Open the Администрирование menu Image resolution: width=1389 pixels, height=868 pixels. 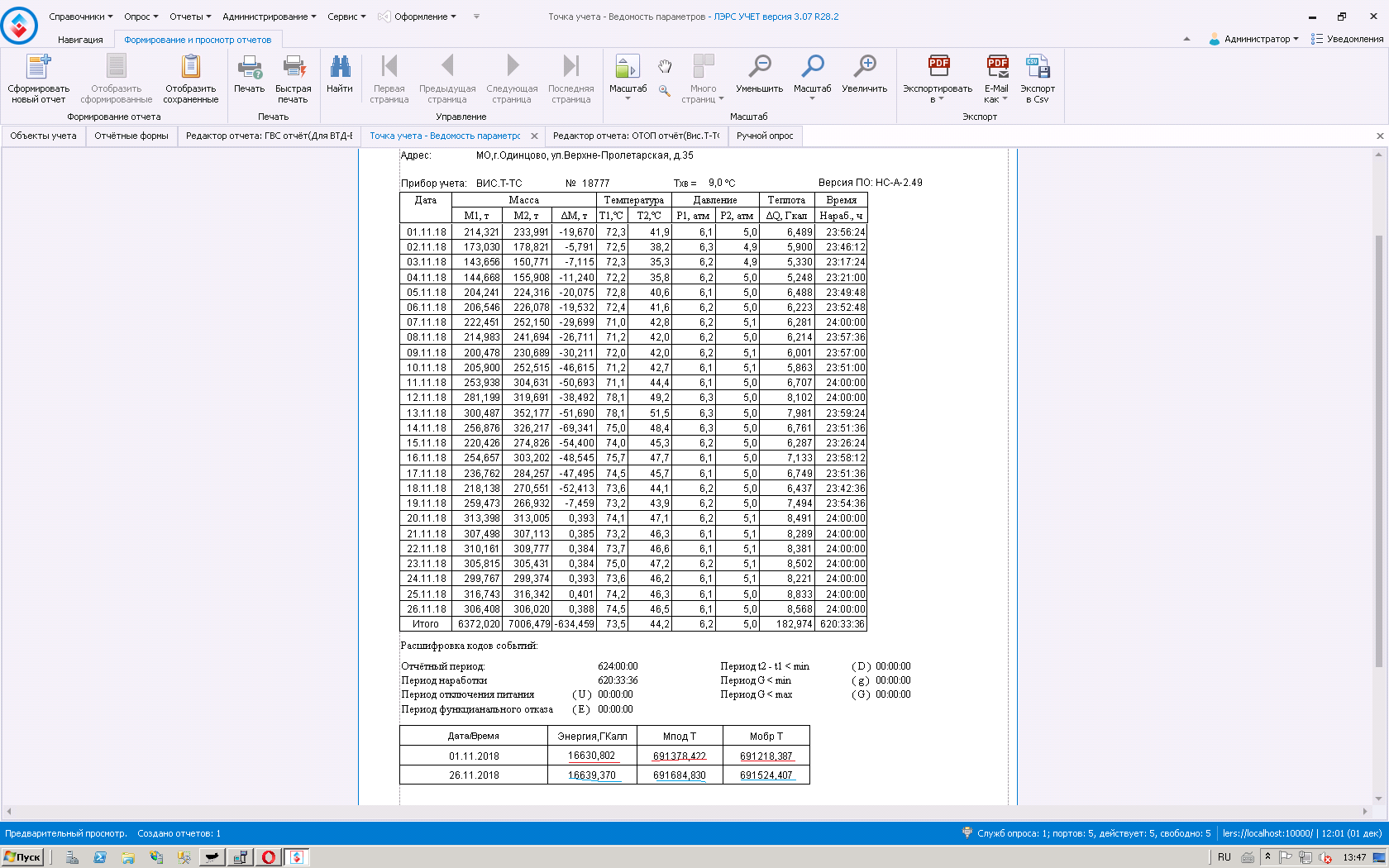click(x=269, y=17)
